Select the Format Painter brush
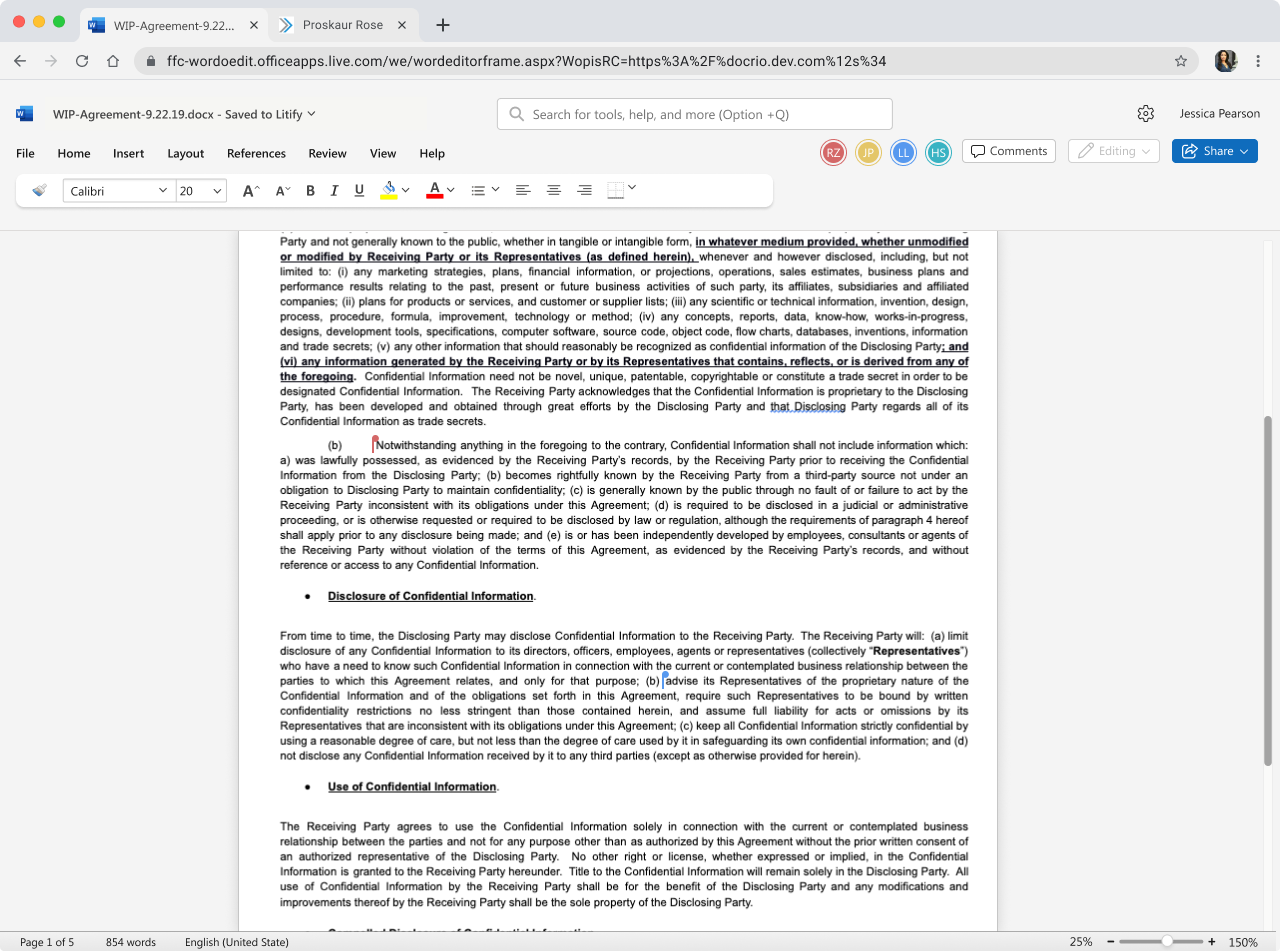The height and width of the screenshot is (951, 1281). 39,190
